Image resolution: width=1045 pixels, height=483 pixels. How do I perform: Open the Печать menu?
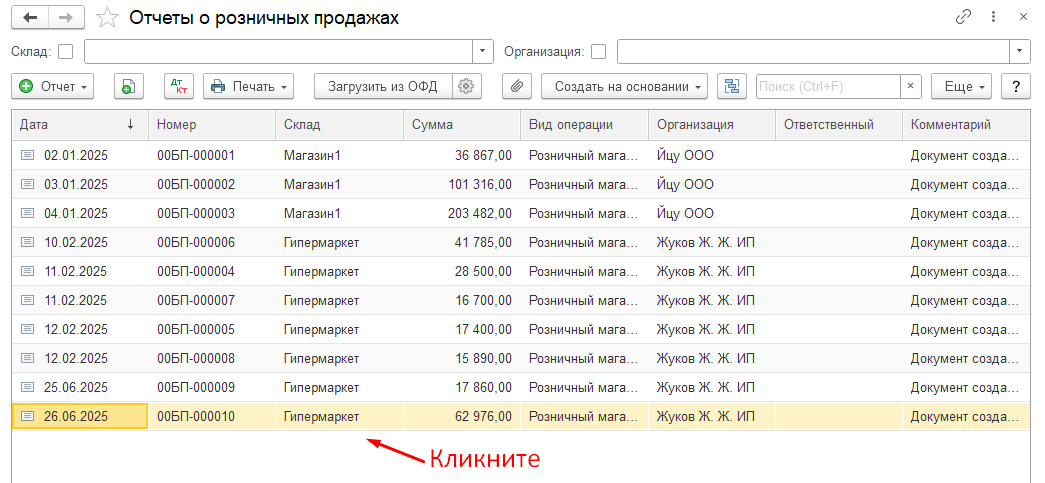point(248,87)
